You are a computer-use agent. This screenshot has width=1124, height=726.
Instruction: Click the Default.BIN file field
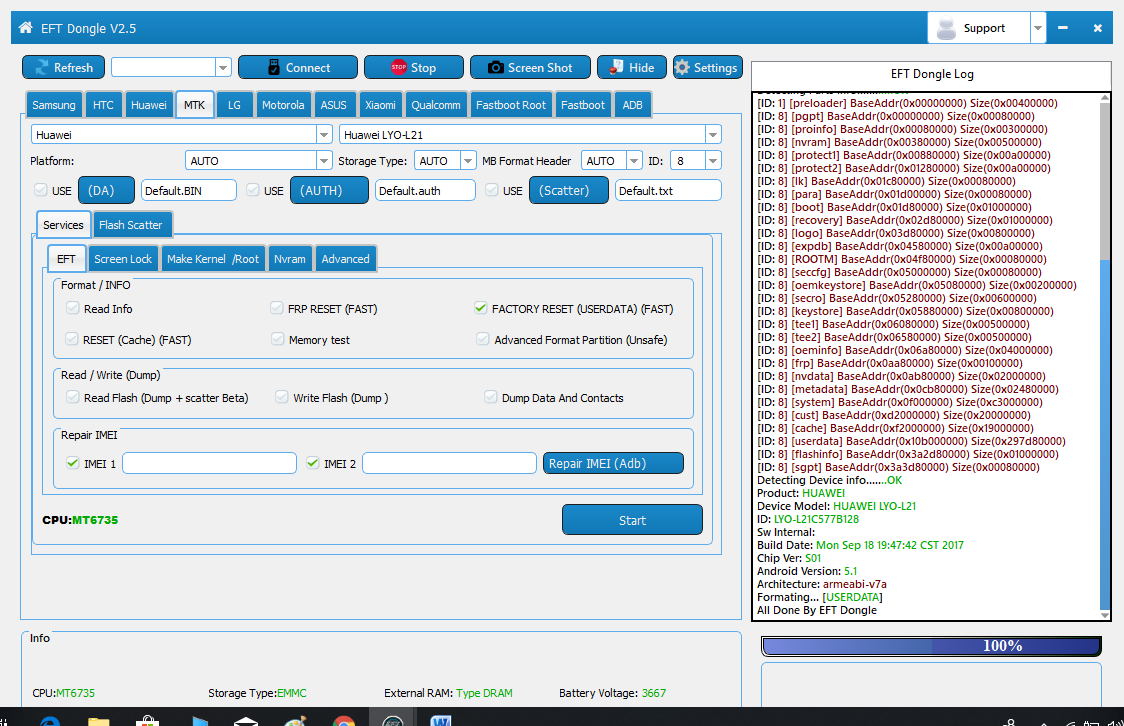click(189, 190)
